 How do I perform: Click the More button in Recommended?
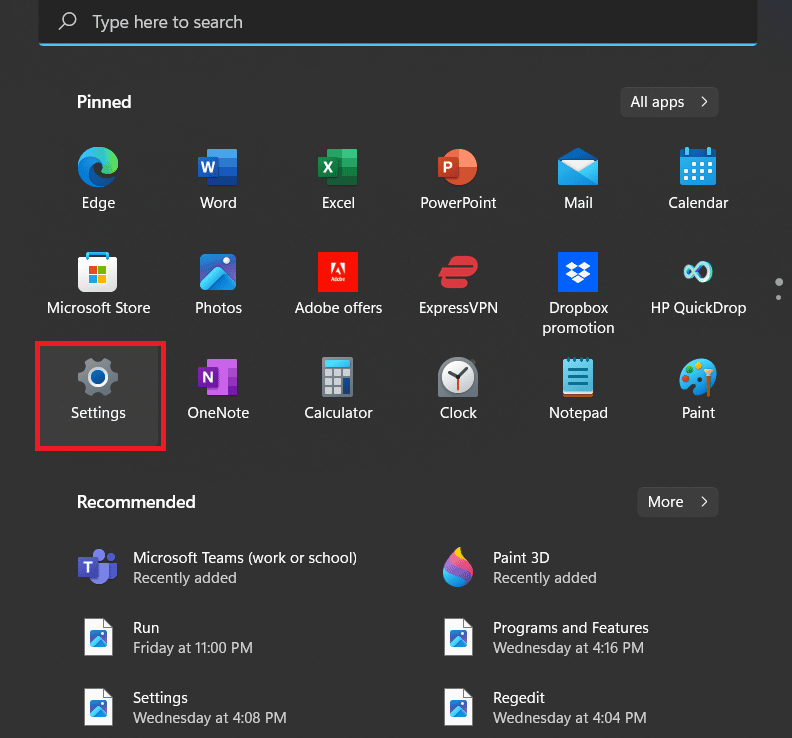point(677,502)
